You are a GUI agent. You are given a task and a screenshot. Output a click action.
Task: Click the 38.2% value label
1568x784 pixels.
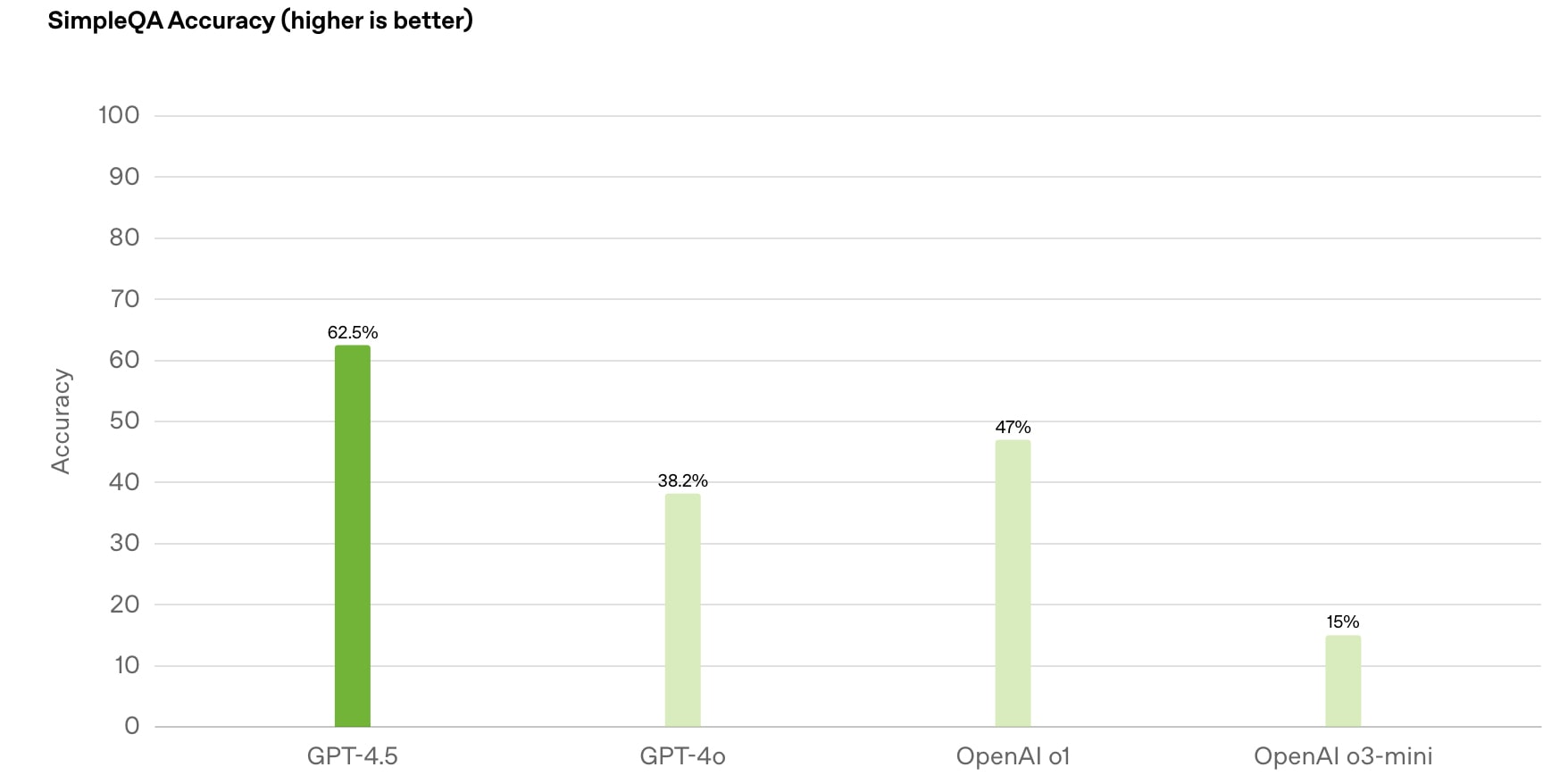(682, 481)
